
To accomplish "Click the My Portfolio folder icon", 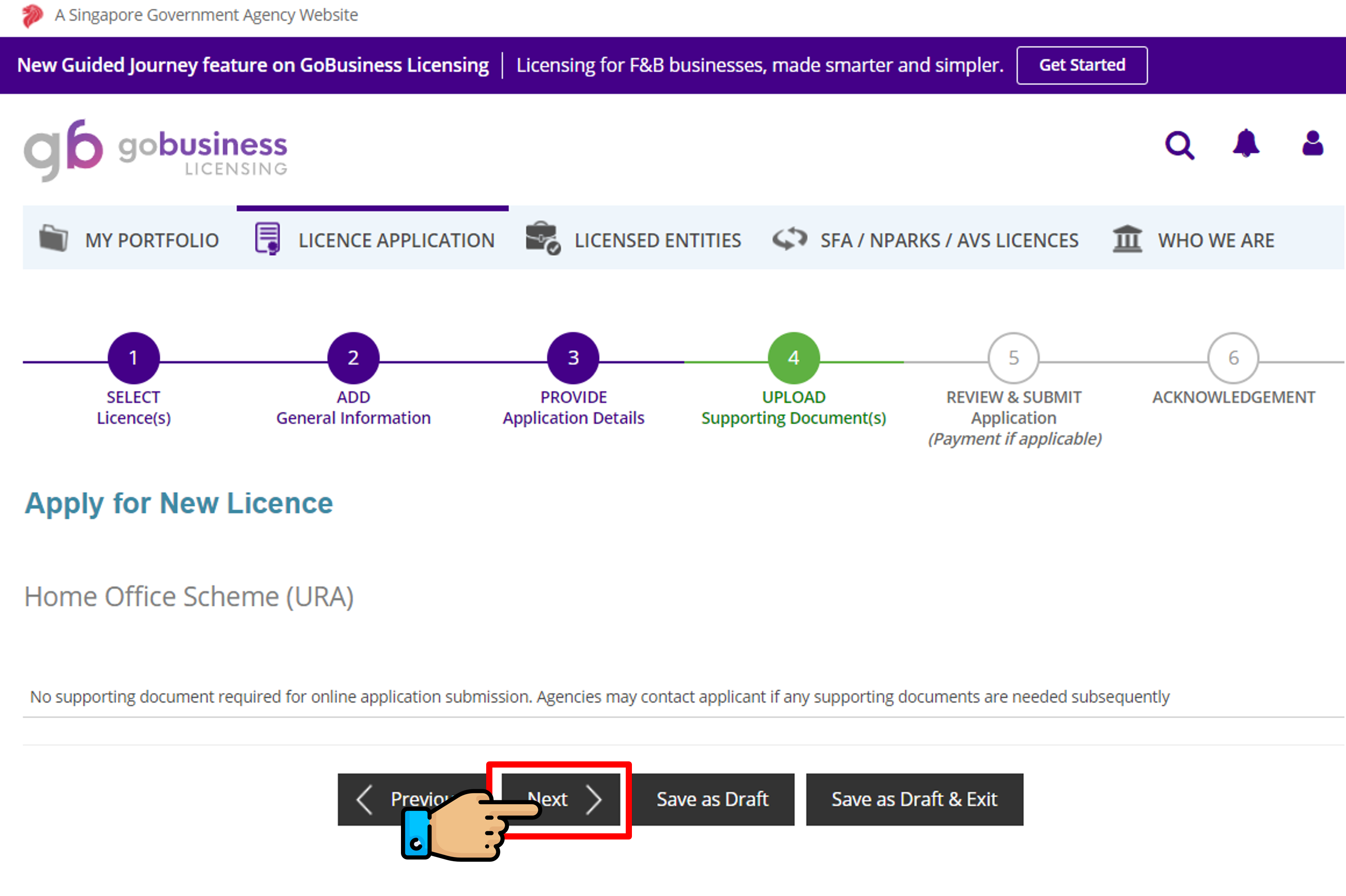I will [x=54, y=238].
